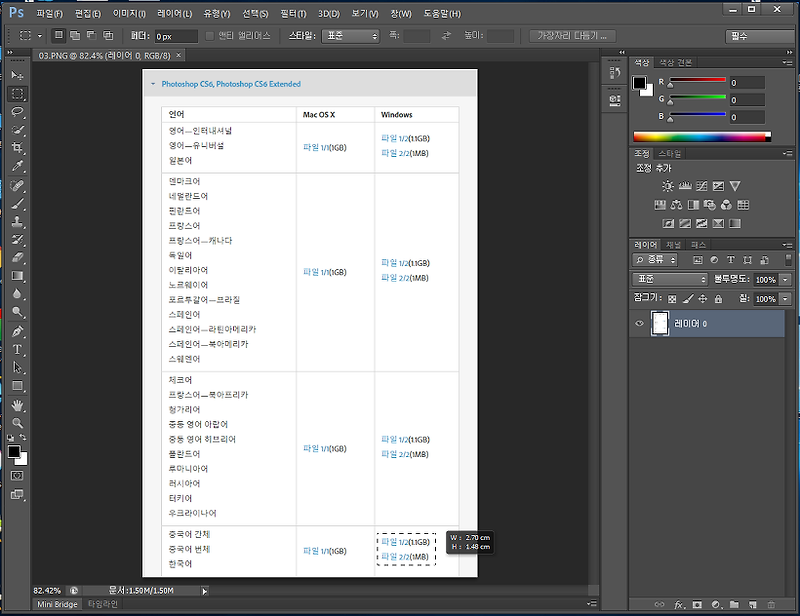Select the Dodge tool
The width and height of the screenshot is (800, 616).
(x=17, y=312)
